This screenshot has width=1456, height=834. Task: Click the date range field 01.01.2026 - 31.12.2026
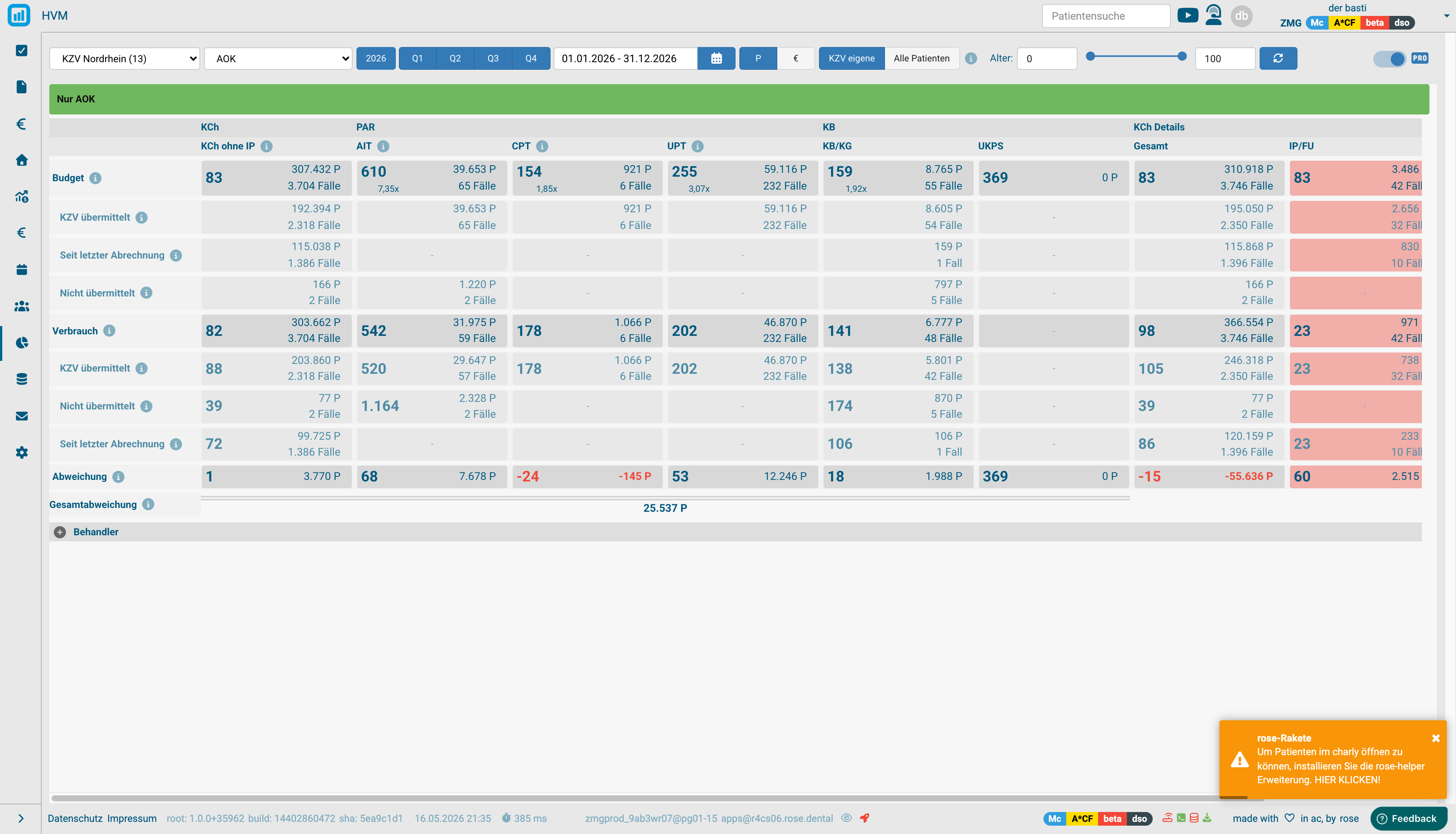pos(626,58)
